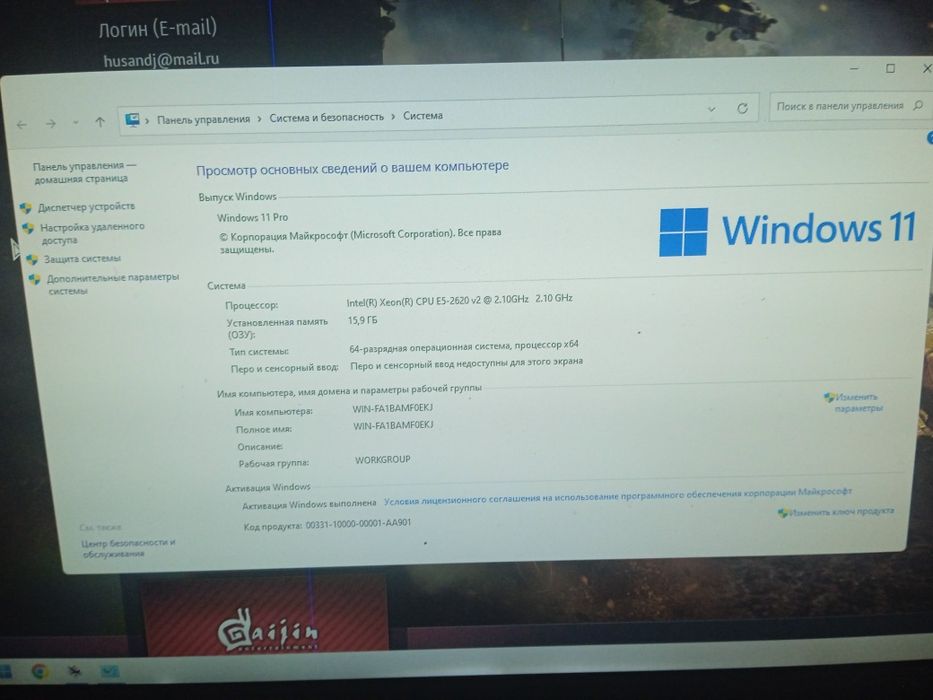Go up one level arrow
This screenshot has width=933, height=700.
(x=100, y=122)
